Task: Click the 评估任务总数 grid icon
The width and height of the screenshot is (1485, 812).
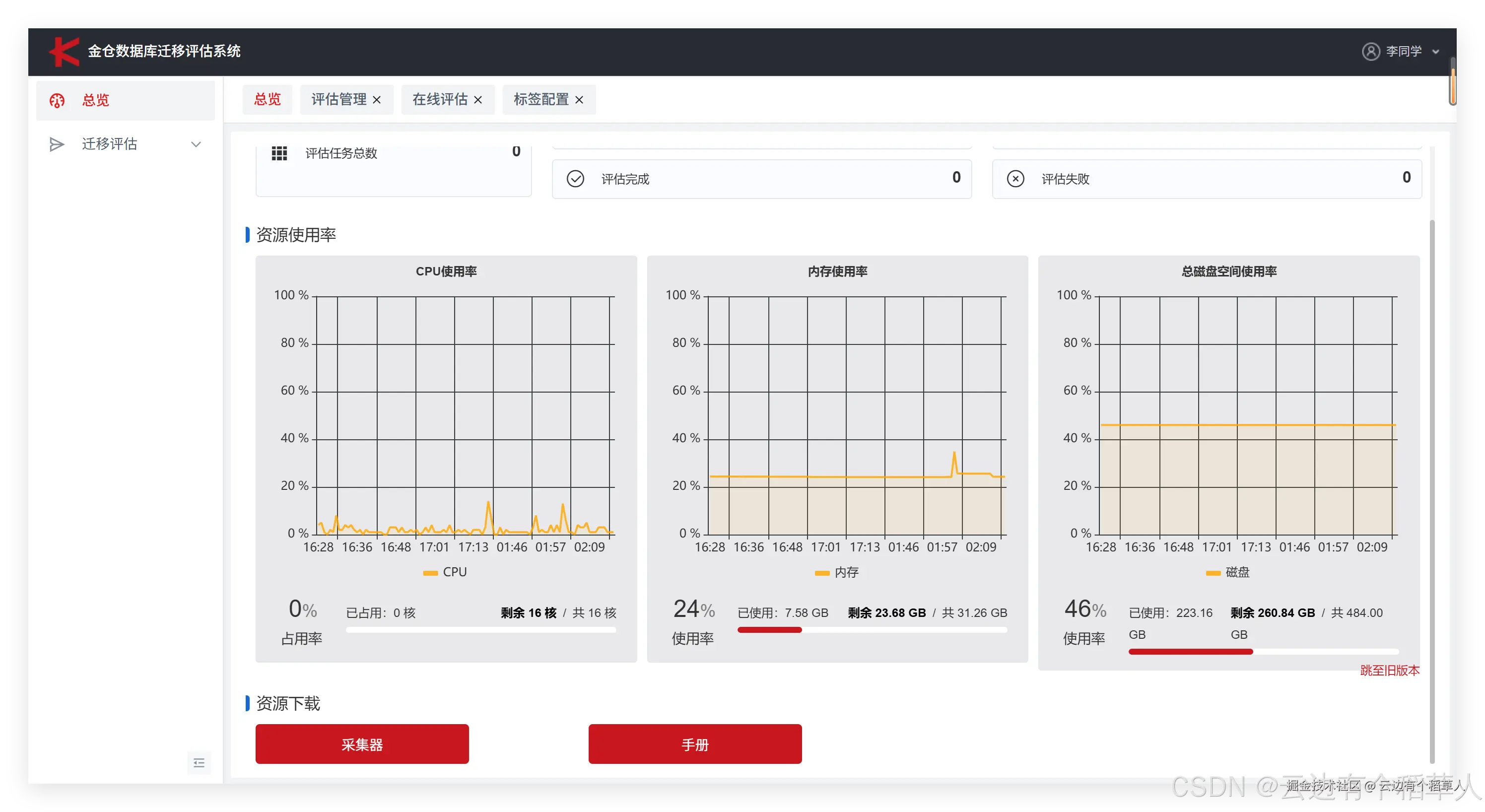Action: (x=279, y=153)
